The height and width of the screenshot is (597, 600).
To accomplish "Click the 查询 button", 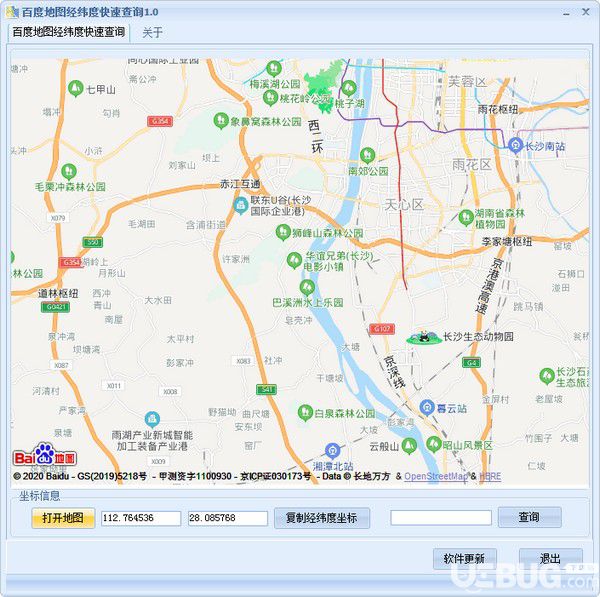I will pyautogui.click(x=530, y=517).
